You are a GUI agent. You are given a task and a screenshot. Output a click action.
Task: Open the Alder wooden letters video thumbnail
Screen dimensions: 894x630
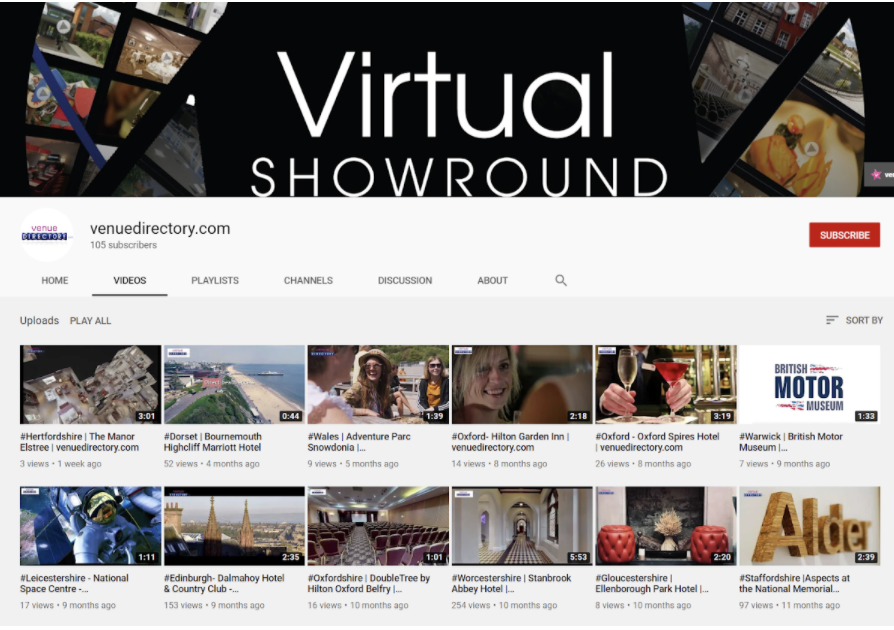click(x=809, y=526)
